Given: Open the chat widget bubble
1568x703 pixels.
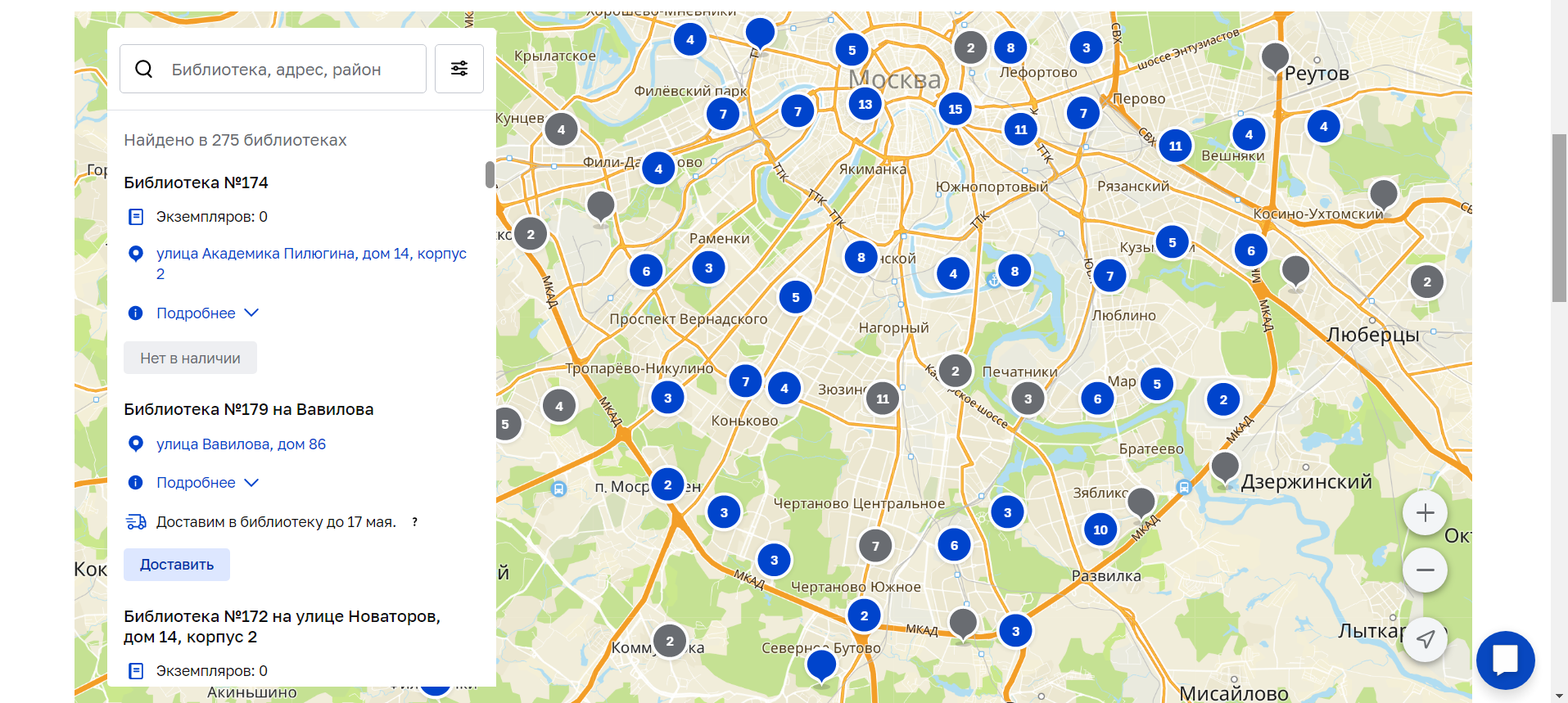Looking at the screenshot, I should 1505,660.
